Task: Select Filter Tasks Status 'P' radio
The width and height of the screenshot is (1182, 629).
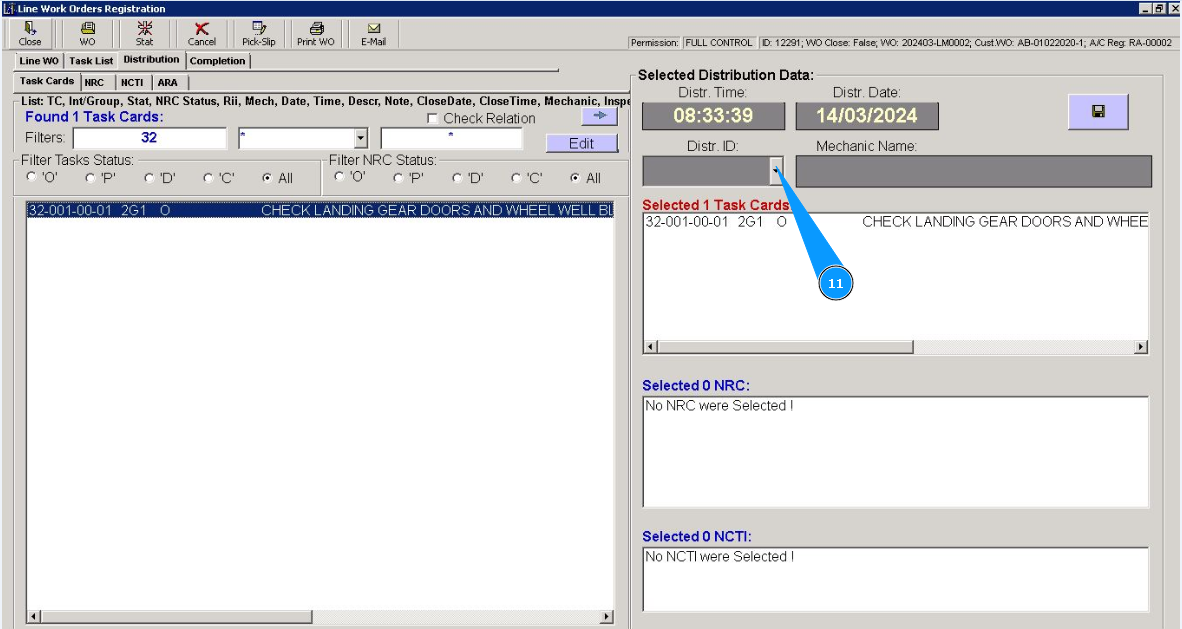Action: [90, 178]
